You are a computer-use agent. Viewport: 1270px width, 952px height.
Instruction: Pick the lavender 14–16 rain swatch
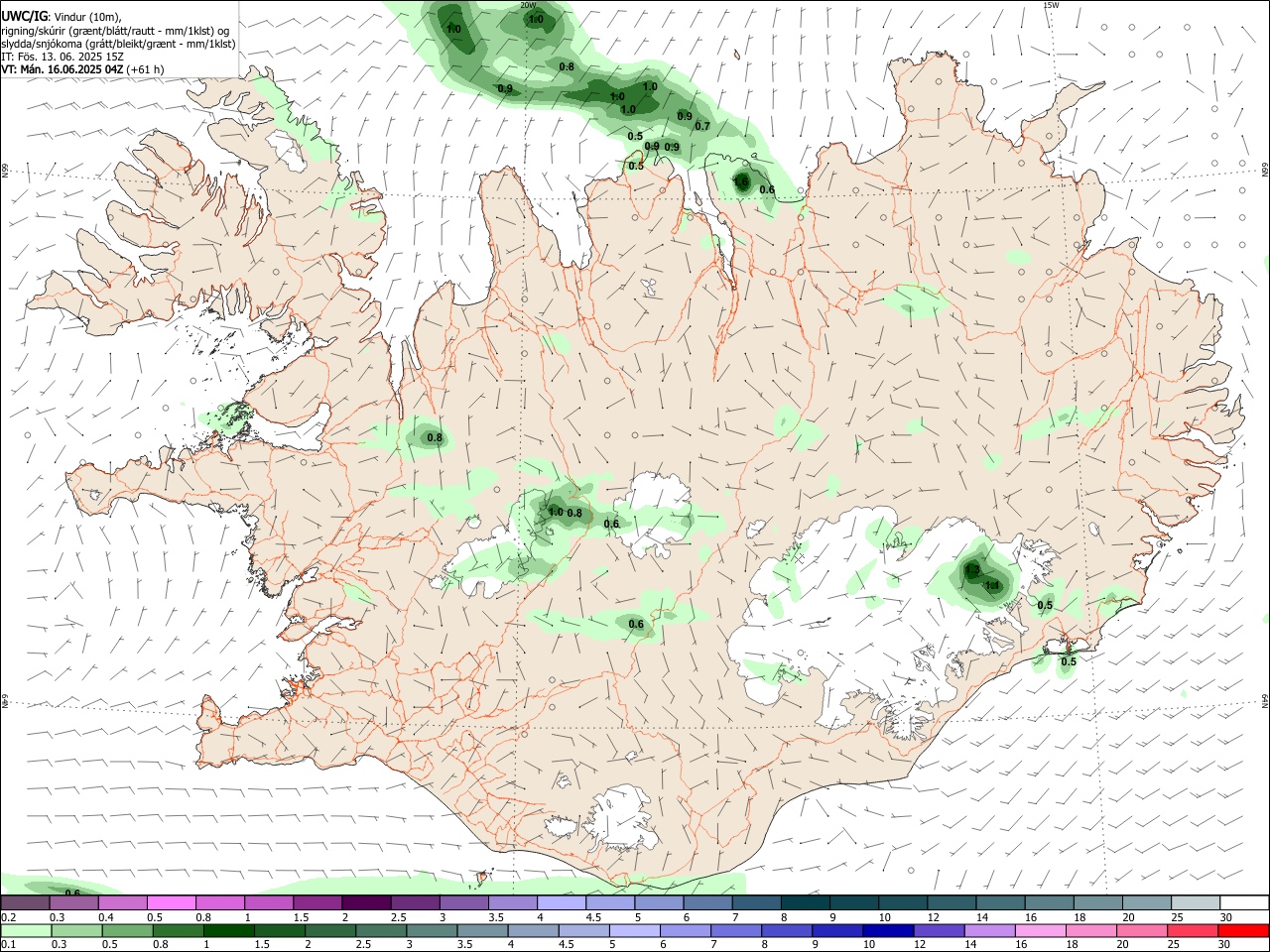pyautogui.click(x=989, y=931)
